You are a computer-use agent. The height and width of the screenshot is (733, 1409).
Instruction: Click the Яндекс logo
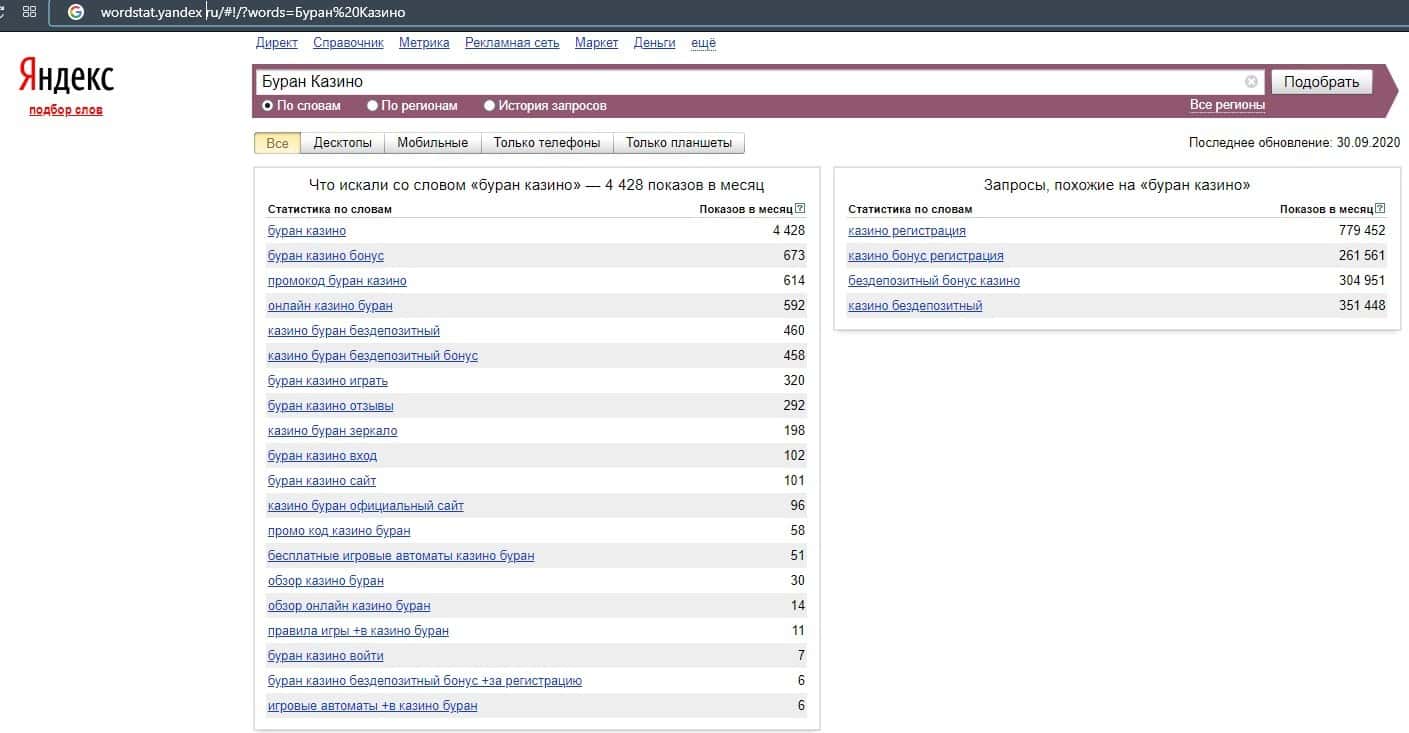tap(66, 76)
